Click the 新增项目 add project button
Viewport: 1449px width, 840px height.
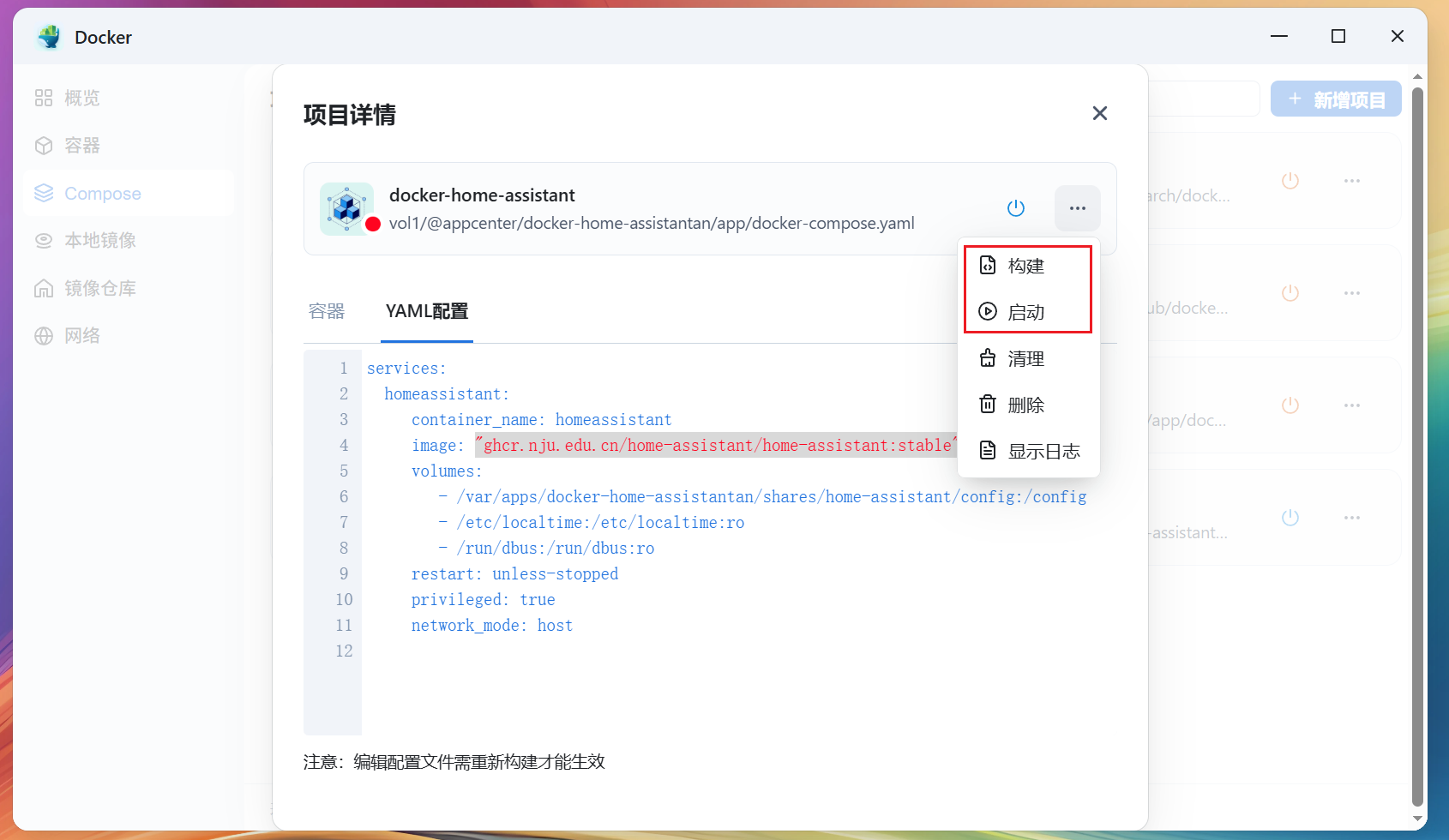pyautogui.click(x=1336, y=99)
